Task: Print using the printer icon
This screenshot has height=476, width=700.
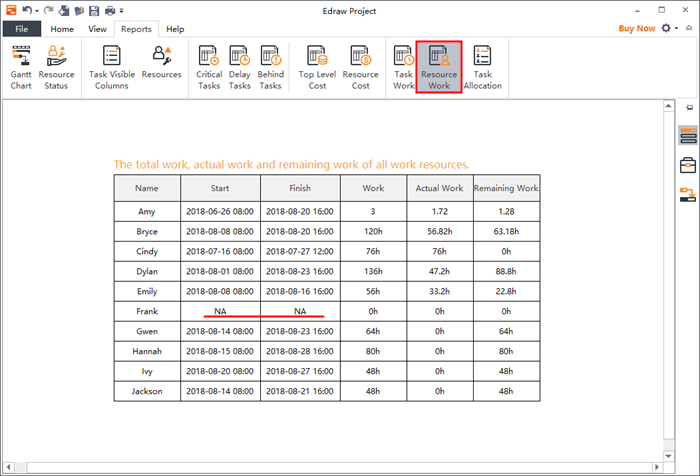Action: [109, 10]
